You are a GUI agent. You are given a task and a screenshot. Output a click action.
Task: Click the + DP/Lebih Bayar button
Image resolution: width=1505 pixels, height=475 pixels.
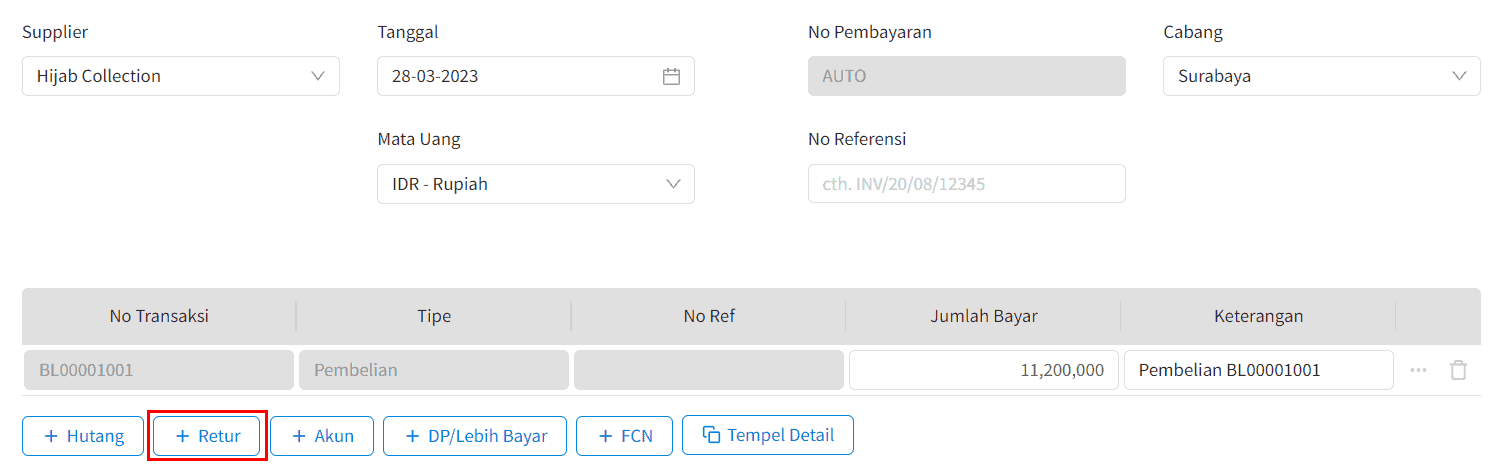point(475,436)
